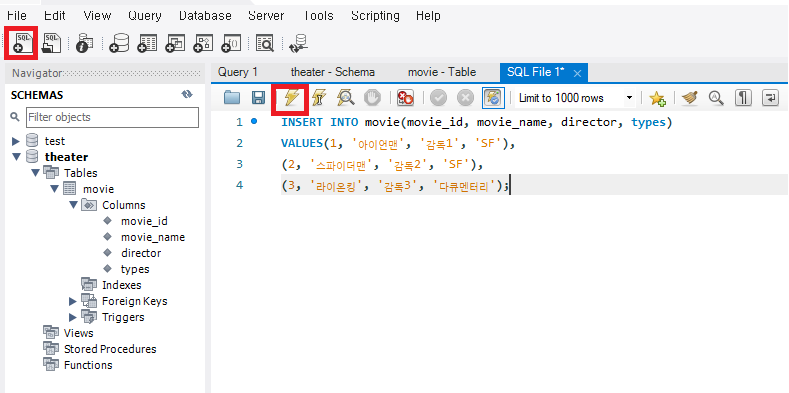This screenshot has width=789, height=393.
Task: Open the Query menu
Action: point(144,16)
